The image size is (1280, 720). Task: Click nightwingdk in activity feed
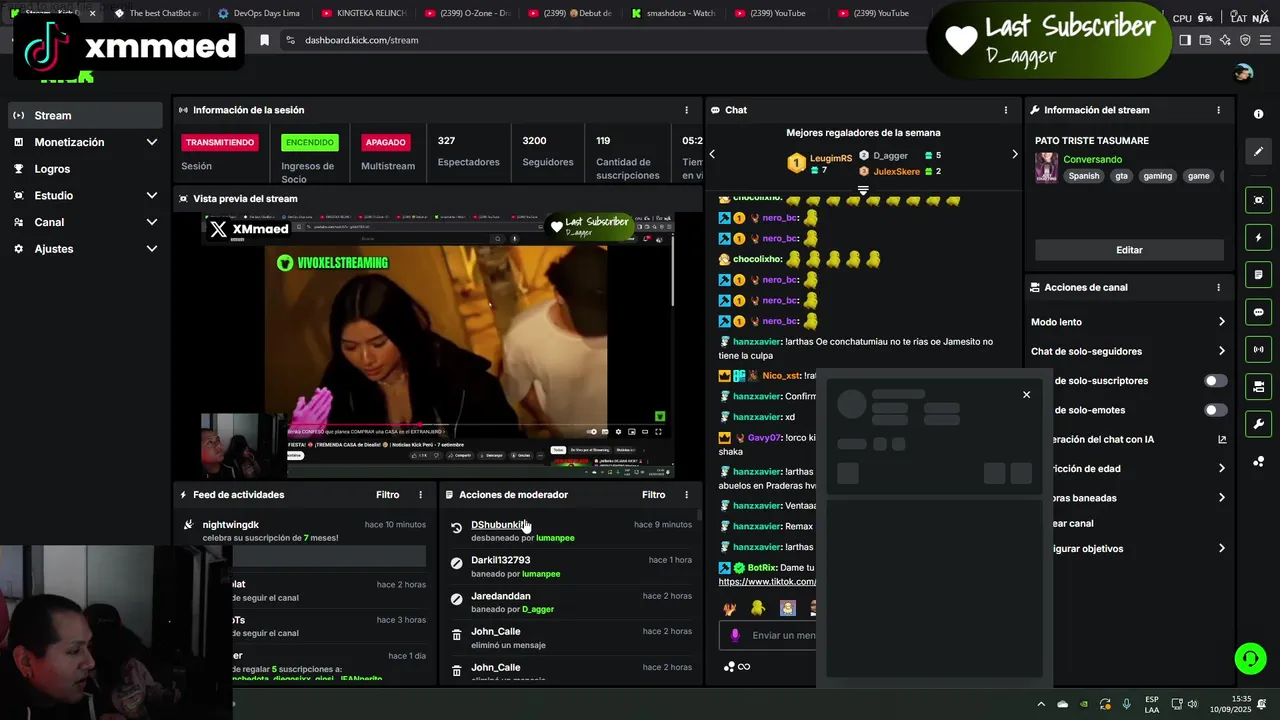point(231,525)
